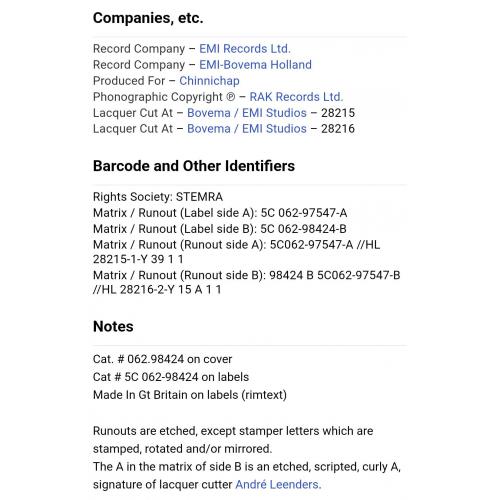Click the Cat. # 062.98424 on cover note
Image resolution: width=500 pixels, height=500 pixels.
(x=162, y=359)
